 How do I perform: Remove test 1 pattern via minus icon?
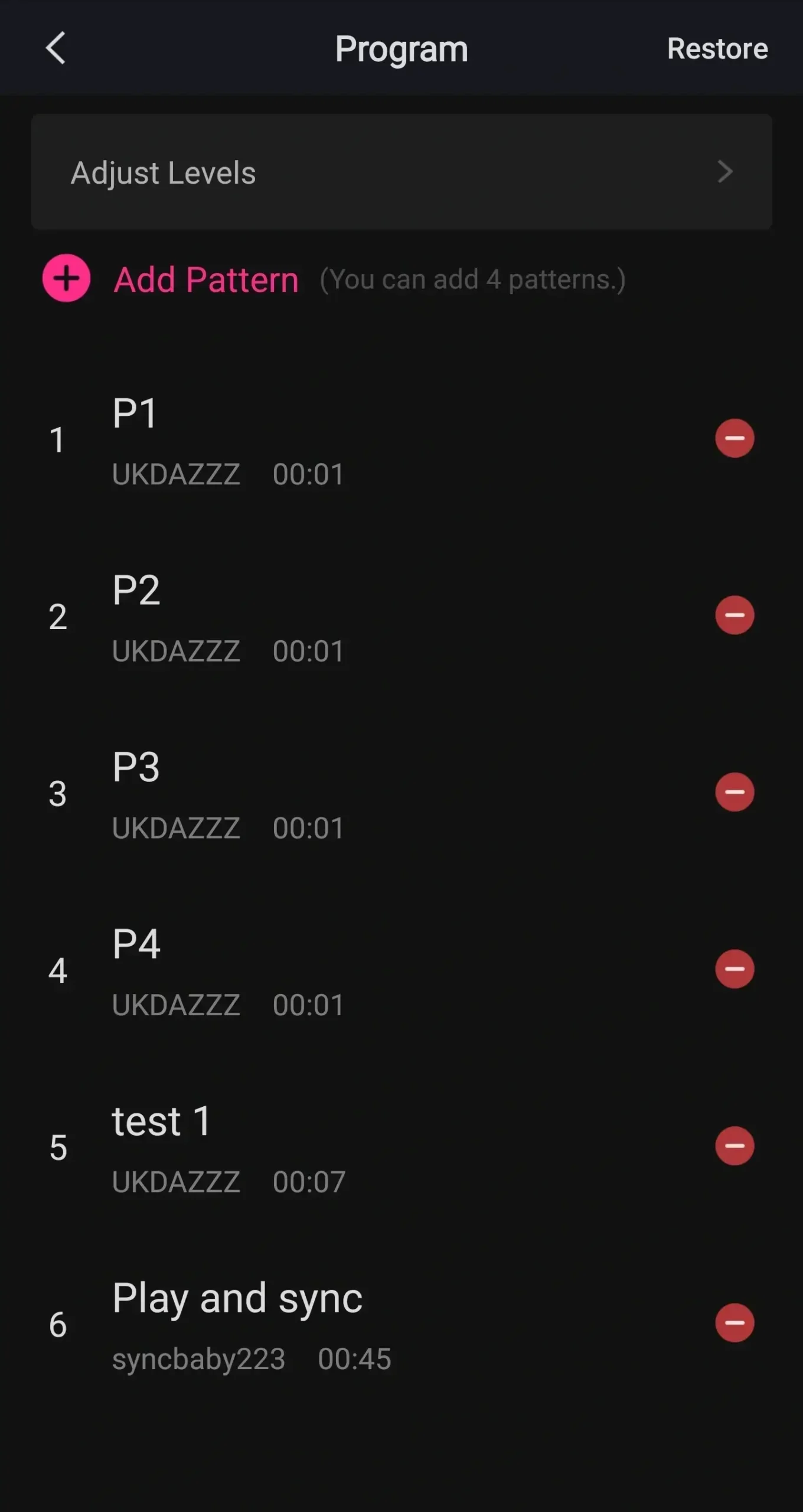point(734,1146)
